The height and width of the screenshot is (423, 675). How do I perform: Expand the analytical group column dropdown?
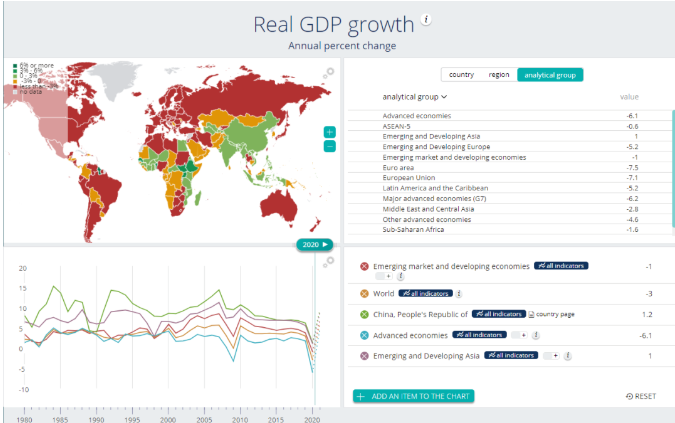tap(415, 97)
